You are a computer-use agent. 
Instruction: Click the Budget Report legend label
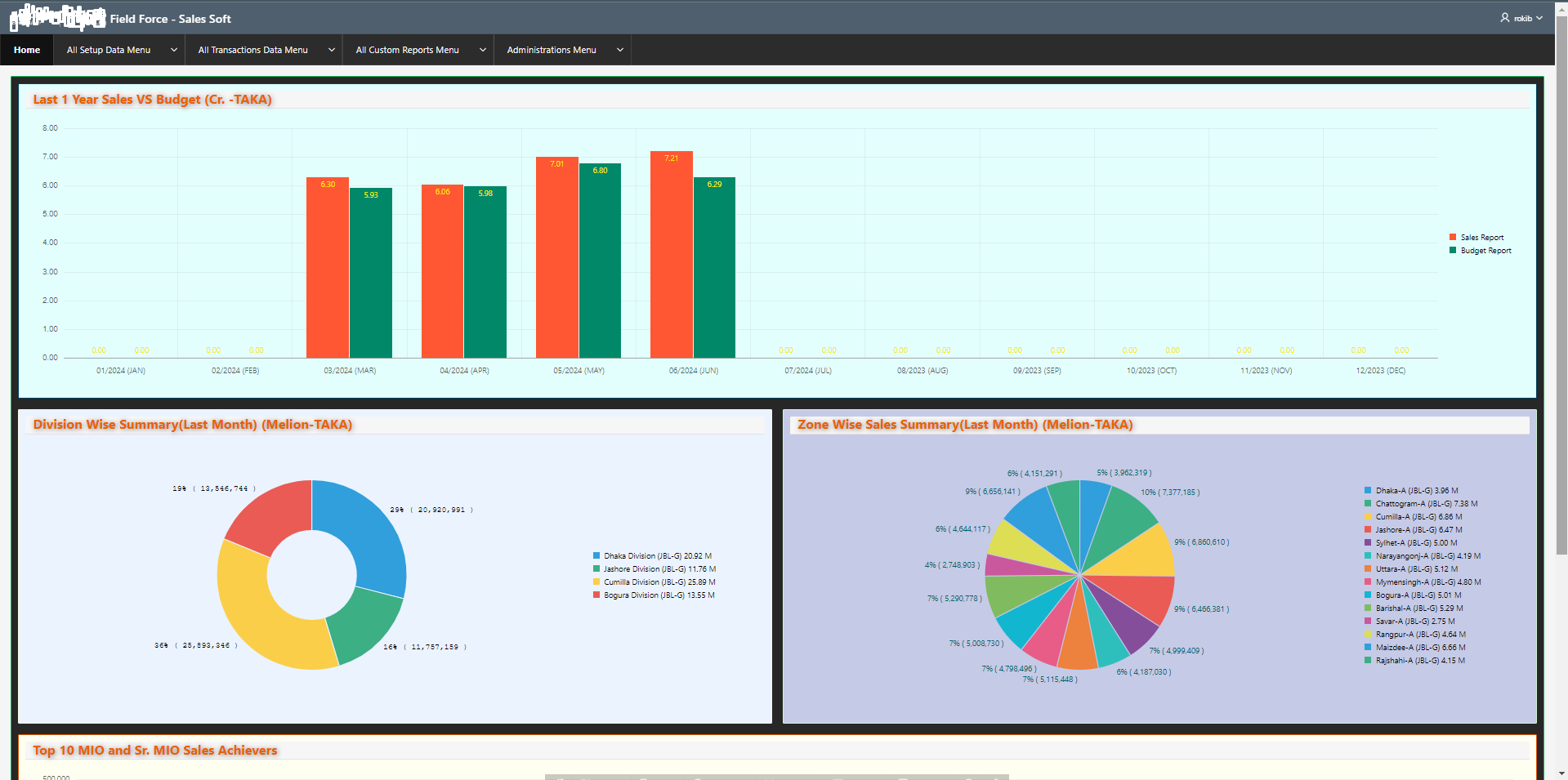click(x=1486, y=251)
